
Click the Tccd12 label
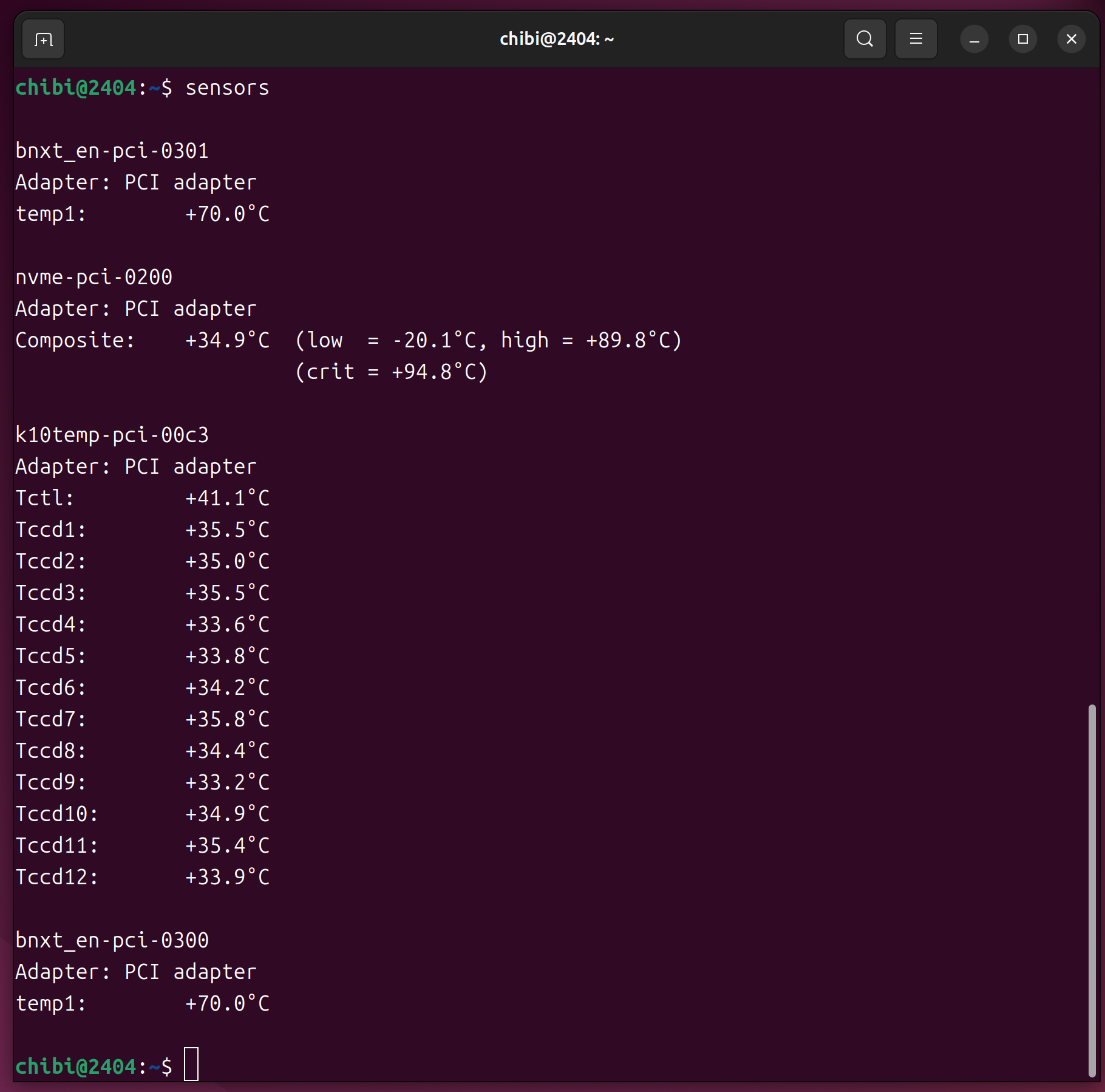point(56,877)
